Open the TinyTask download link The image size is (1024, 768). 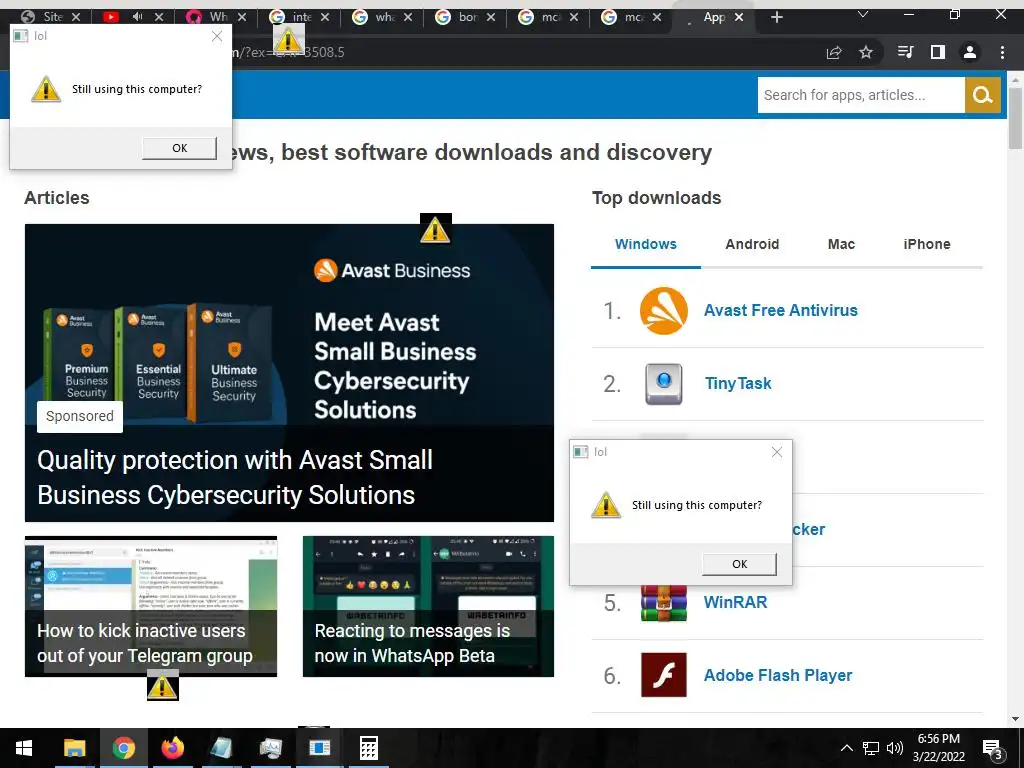(738, 383)
